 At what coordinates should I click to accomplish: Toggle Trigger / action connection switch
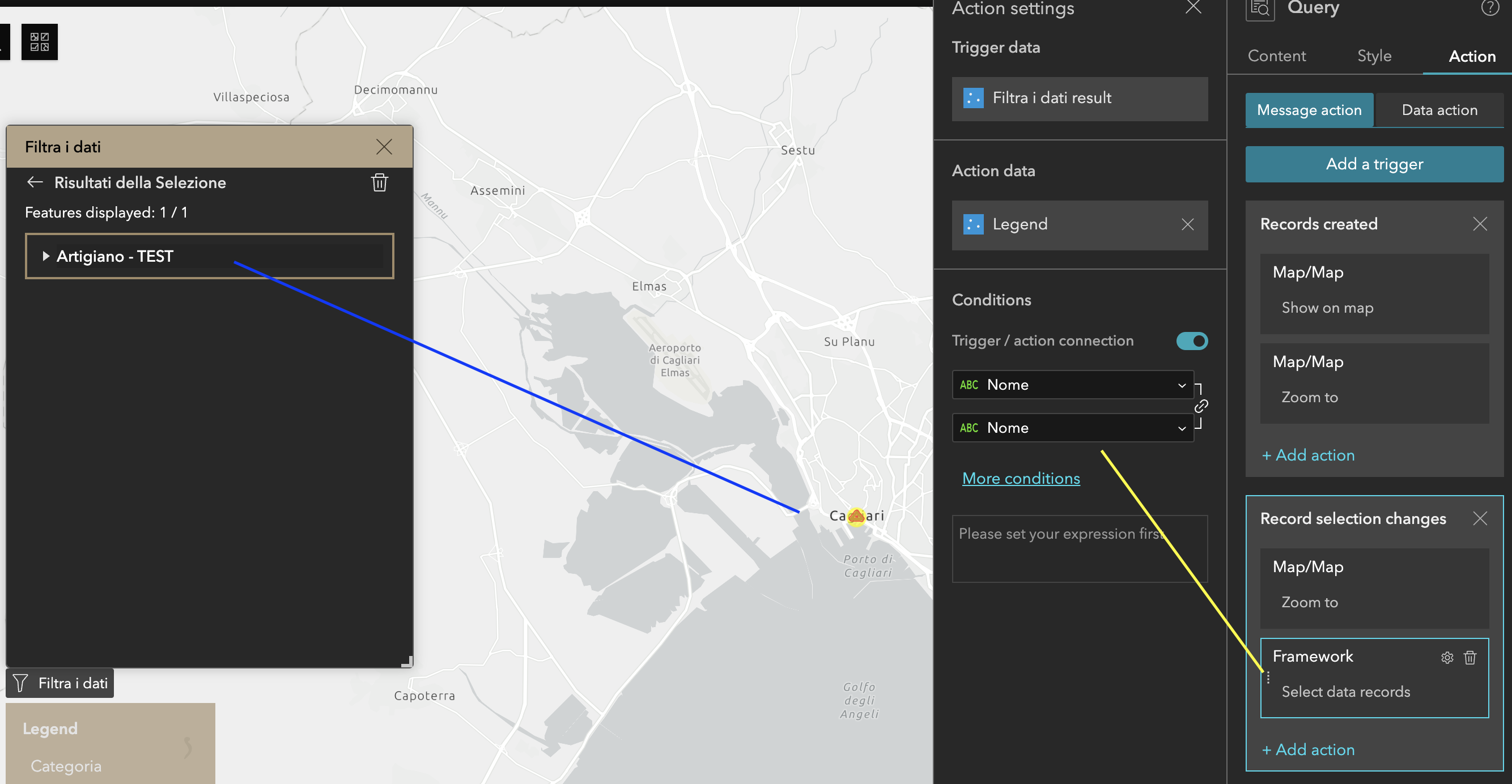click(x=1191, y=341)
